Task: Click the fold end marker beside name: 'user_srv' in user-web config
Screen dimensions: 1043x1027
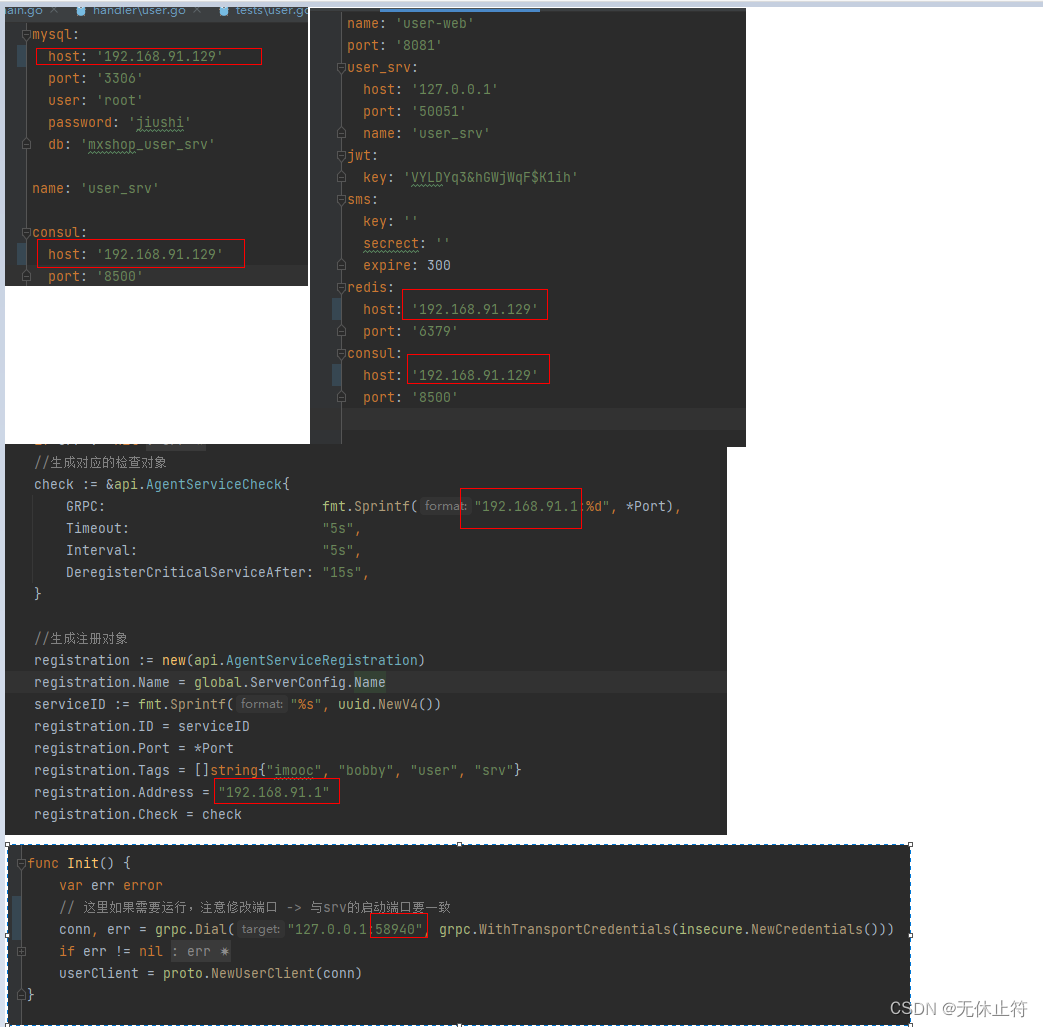Action: click(x=341, y=133)
